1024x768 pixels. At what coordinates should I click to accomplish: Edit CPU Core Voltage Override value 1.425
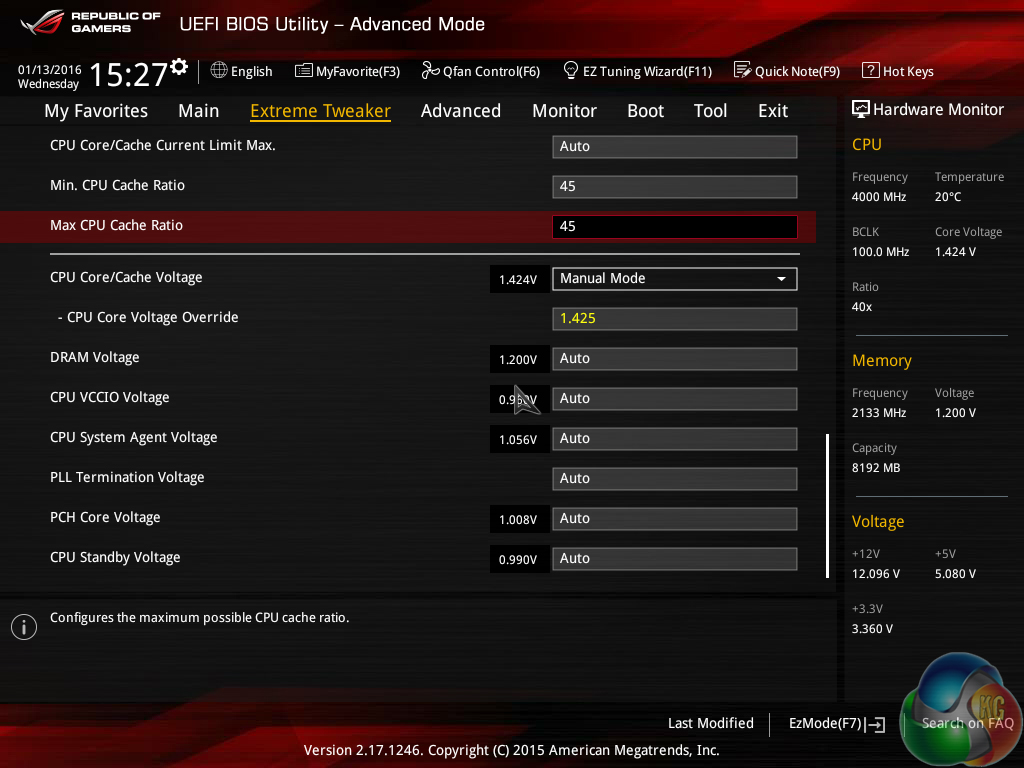click(675, 319)
